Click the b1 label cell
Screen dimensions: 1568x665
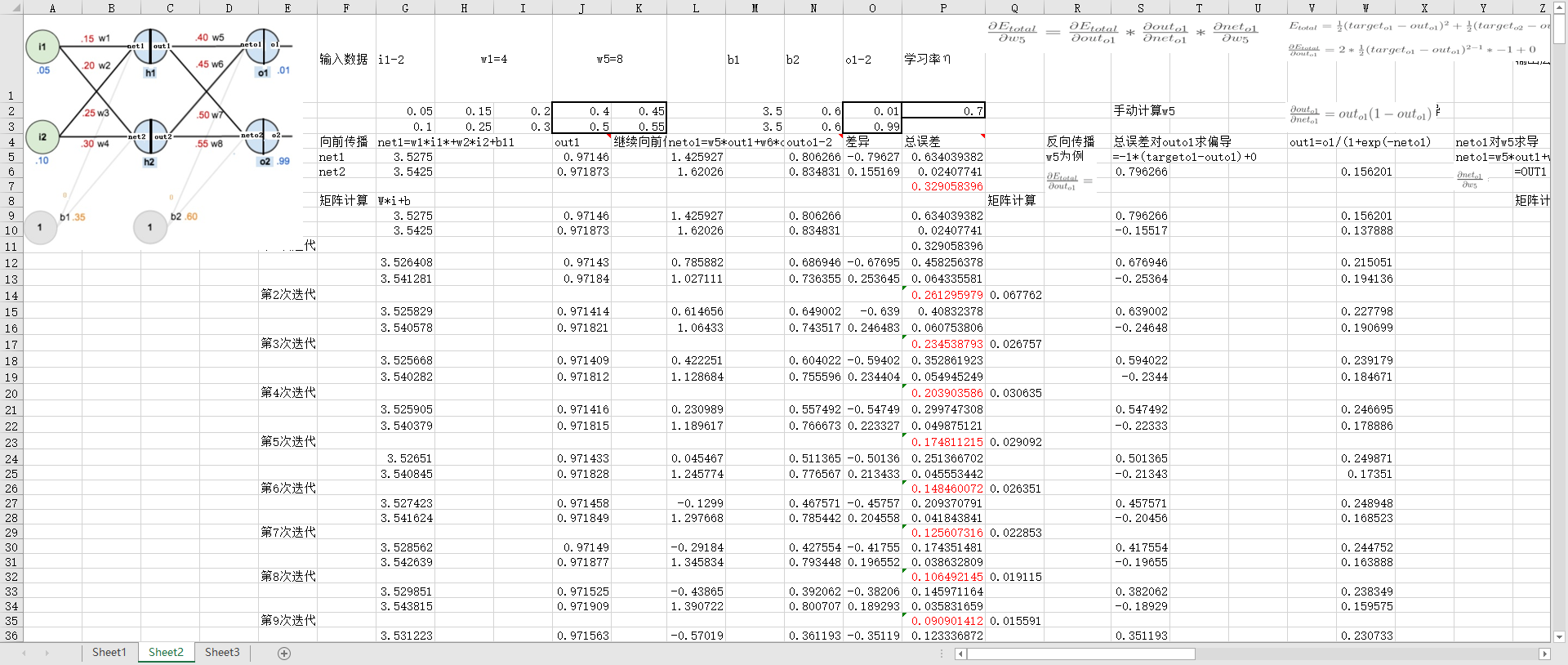tap(755, 59)
